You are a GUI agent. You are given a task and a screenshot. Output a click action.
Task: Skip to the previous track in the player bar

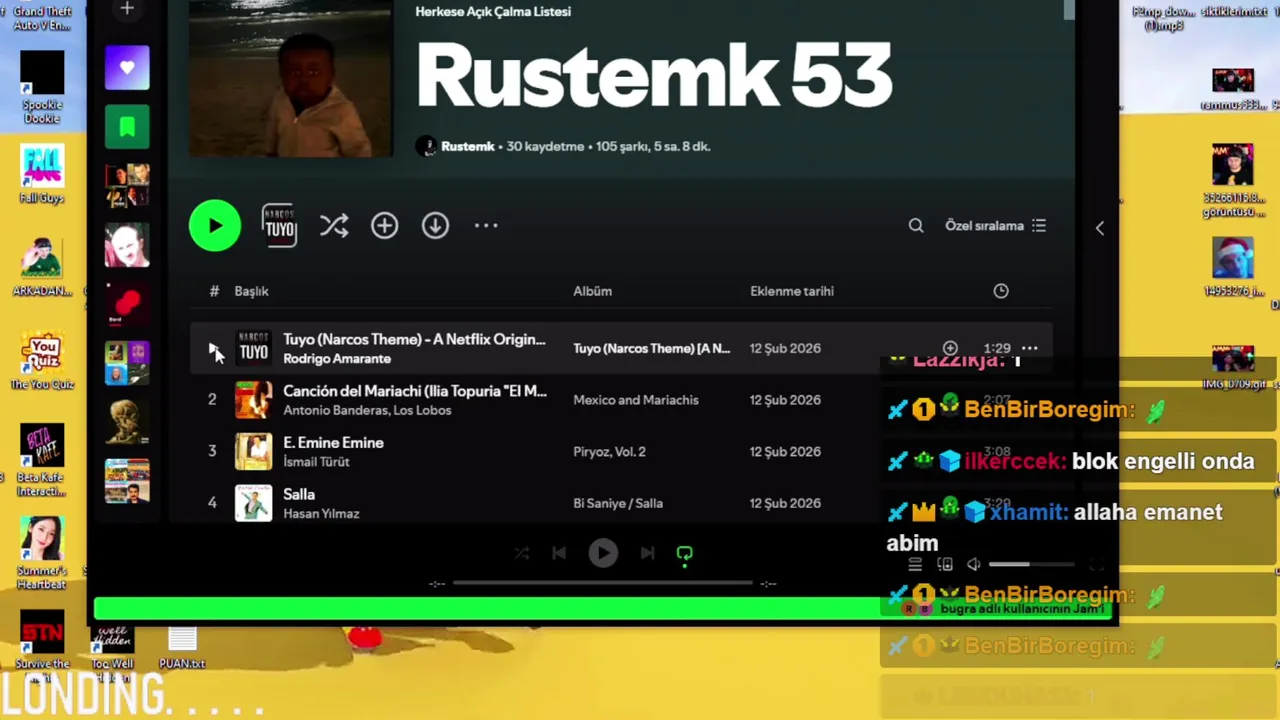click(559, 553)
